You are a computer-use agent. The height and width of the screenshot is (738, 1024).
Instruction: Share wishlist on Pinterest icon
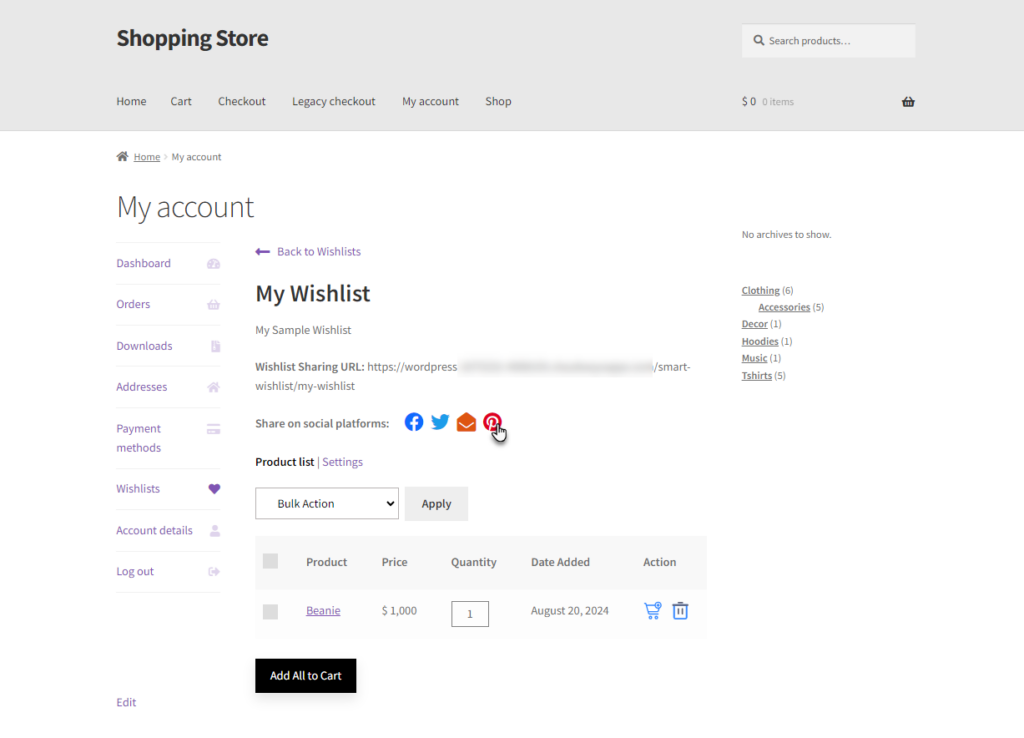(x=492, y=422)
